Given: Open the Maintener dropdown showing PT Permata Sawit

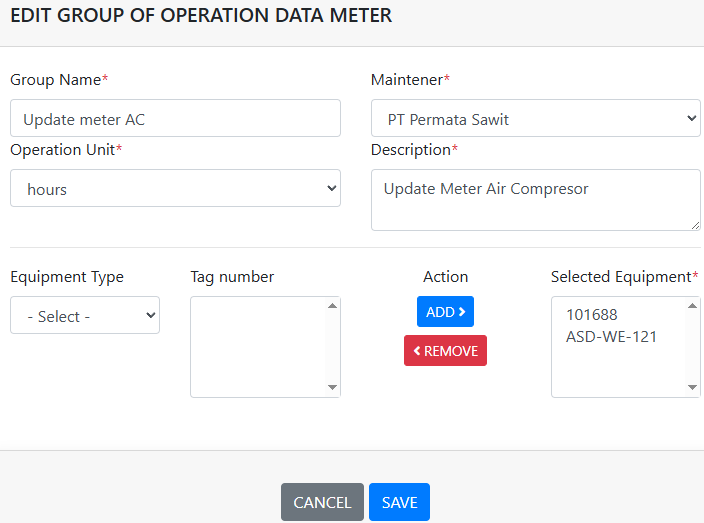Looking at the screenshot, I should pos(535,118).
